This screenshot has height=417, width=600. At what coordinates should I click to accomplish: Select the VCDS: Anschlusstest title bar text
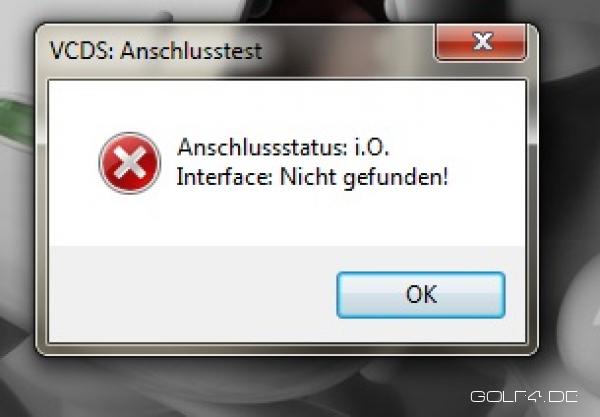156,50
